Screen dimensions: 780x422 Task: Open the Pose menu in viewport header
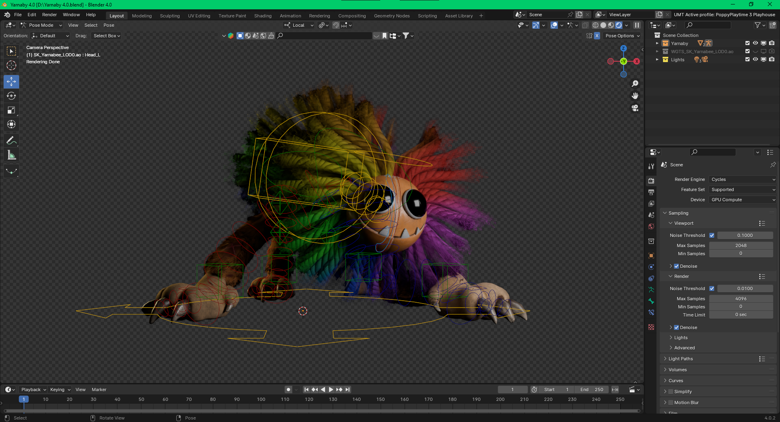[x=108, y=25]
